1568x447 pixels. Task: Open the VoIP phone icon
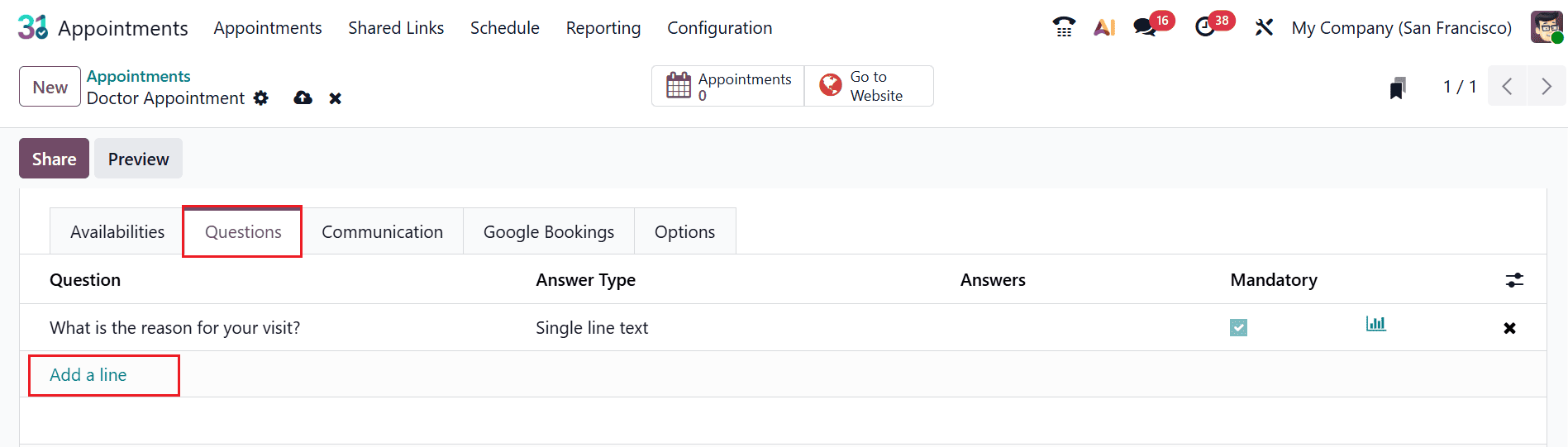1064,27
